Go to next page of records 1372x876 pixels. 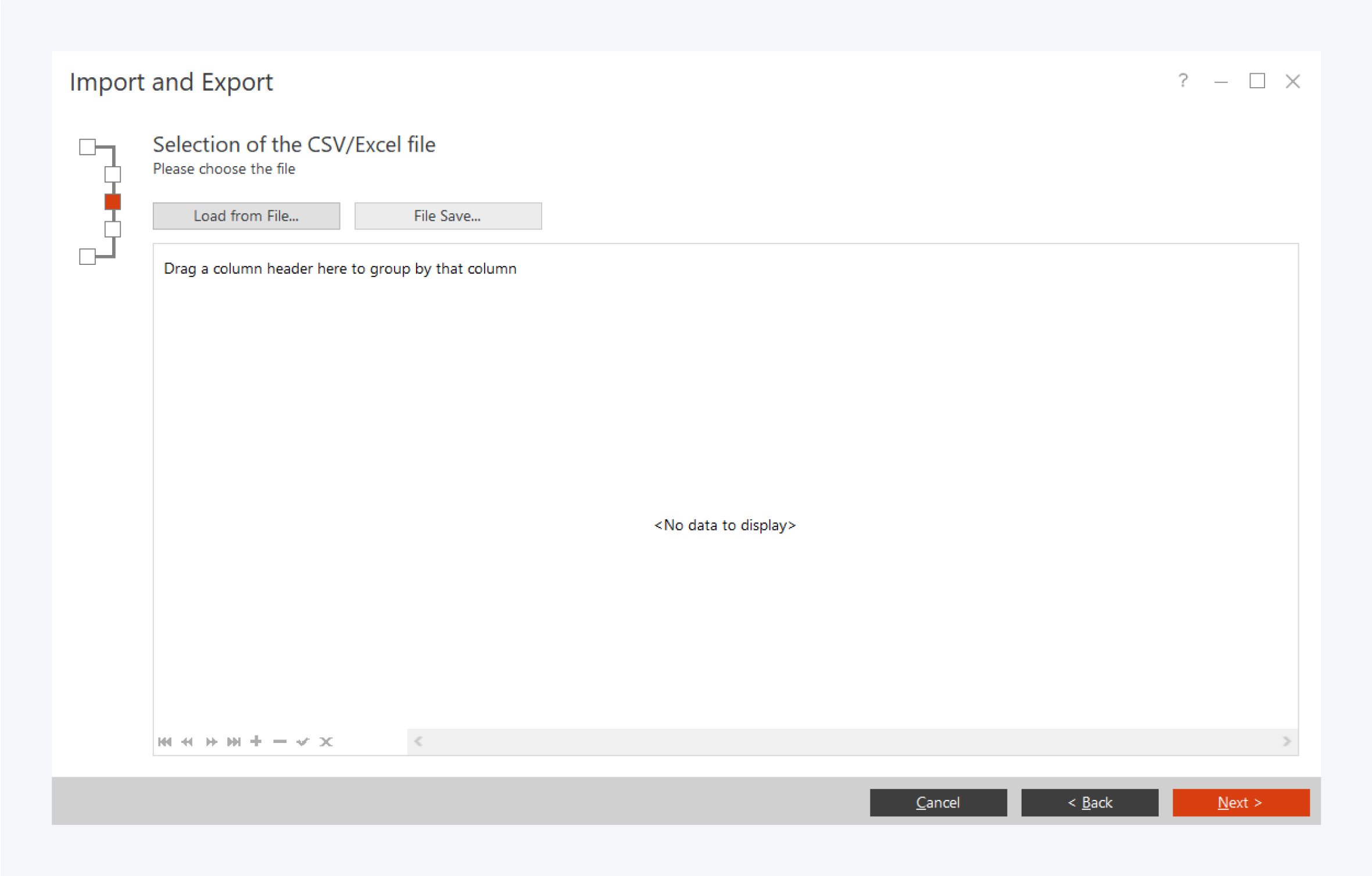pos(211,742)
